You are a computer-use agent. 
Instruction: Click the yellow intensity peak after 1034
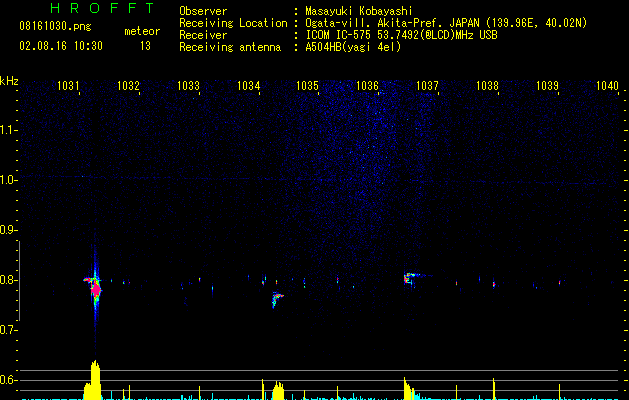tap(278, 390)
